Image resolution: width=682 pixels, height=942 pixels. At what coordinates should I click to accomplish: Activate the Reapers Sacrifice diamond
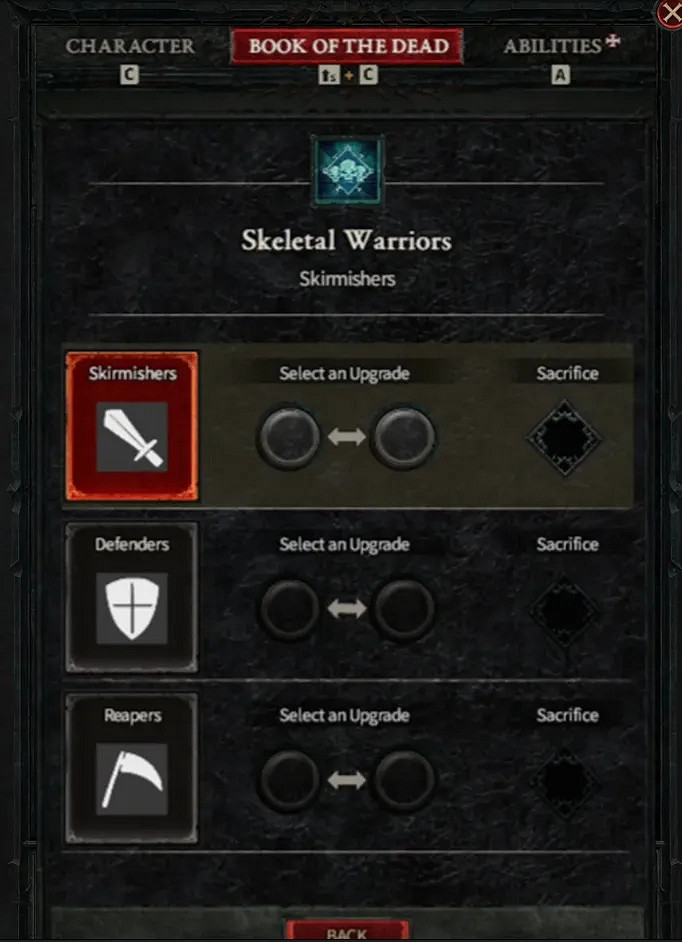[x=565, y=782]
